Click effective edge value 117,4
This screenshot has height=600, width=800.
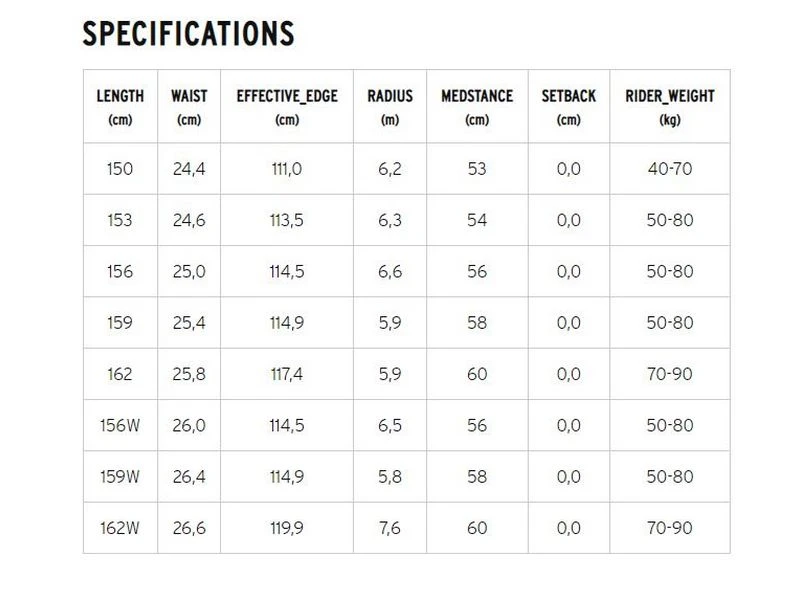tap(287, 374)
